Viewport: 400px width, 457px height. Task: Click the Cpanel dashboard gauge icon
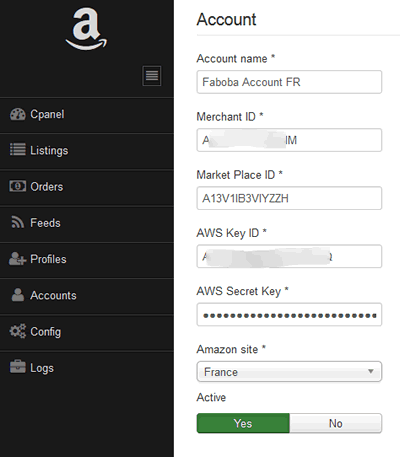pos(17,114)
